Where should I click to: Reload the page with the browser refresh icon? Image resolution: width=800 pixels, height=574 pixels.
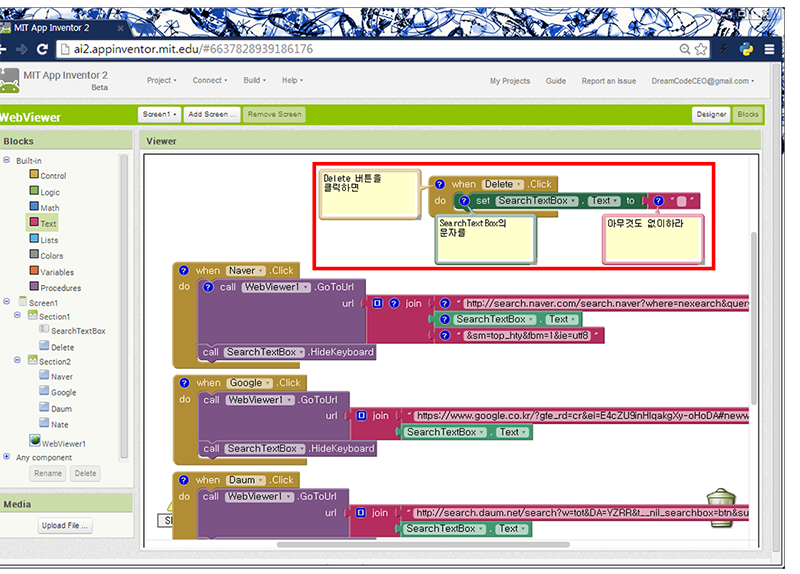pyautogui.click(x=42, y=49)
